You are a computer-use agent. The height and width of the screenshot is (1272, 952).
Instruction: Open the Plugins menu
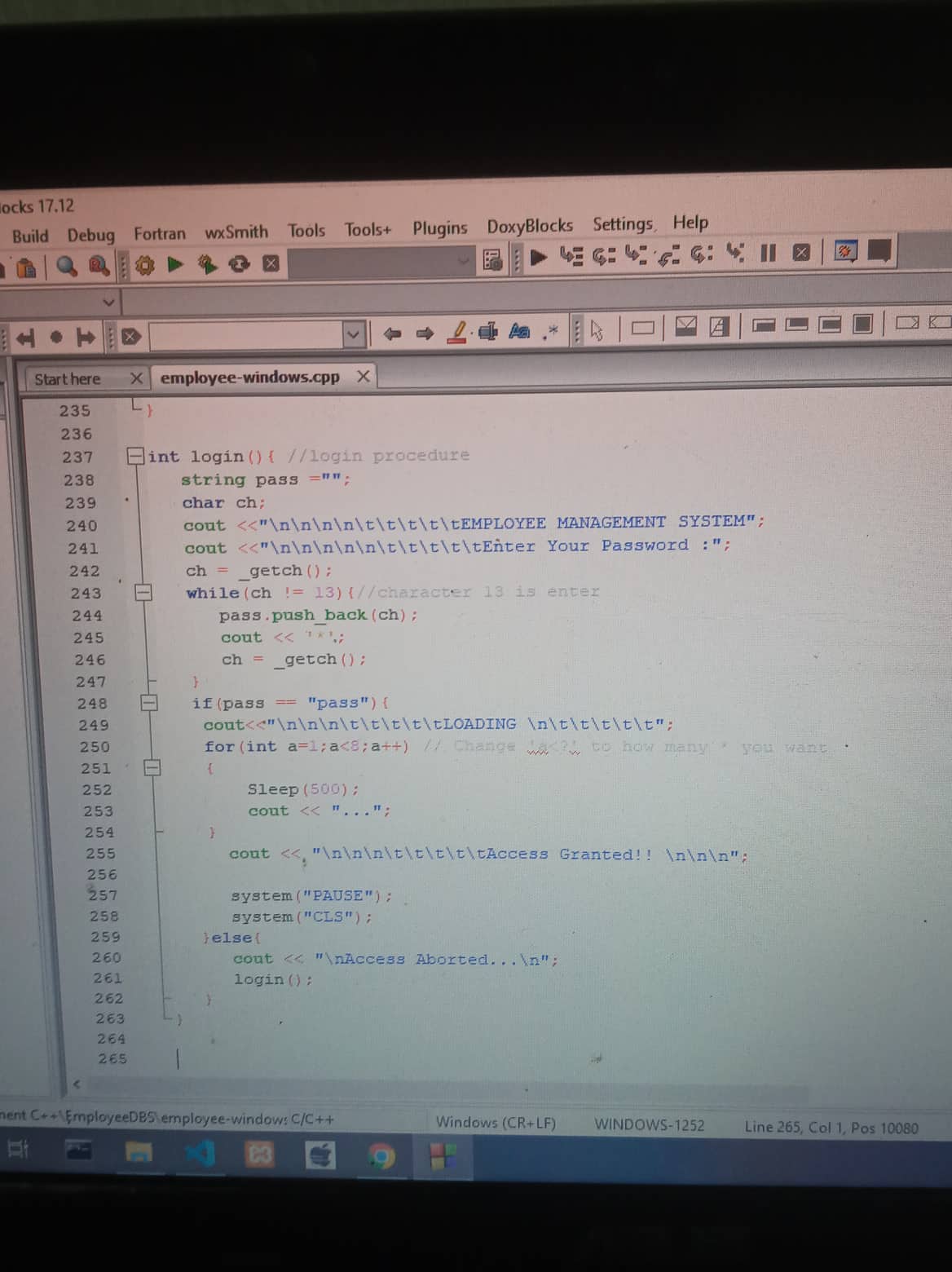pos(440,228)
